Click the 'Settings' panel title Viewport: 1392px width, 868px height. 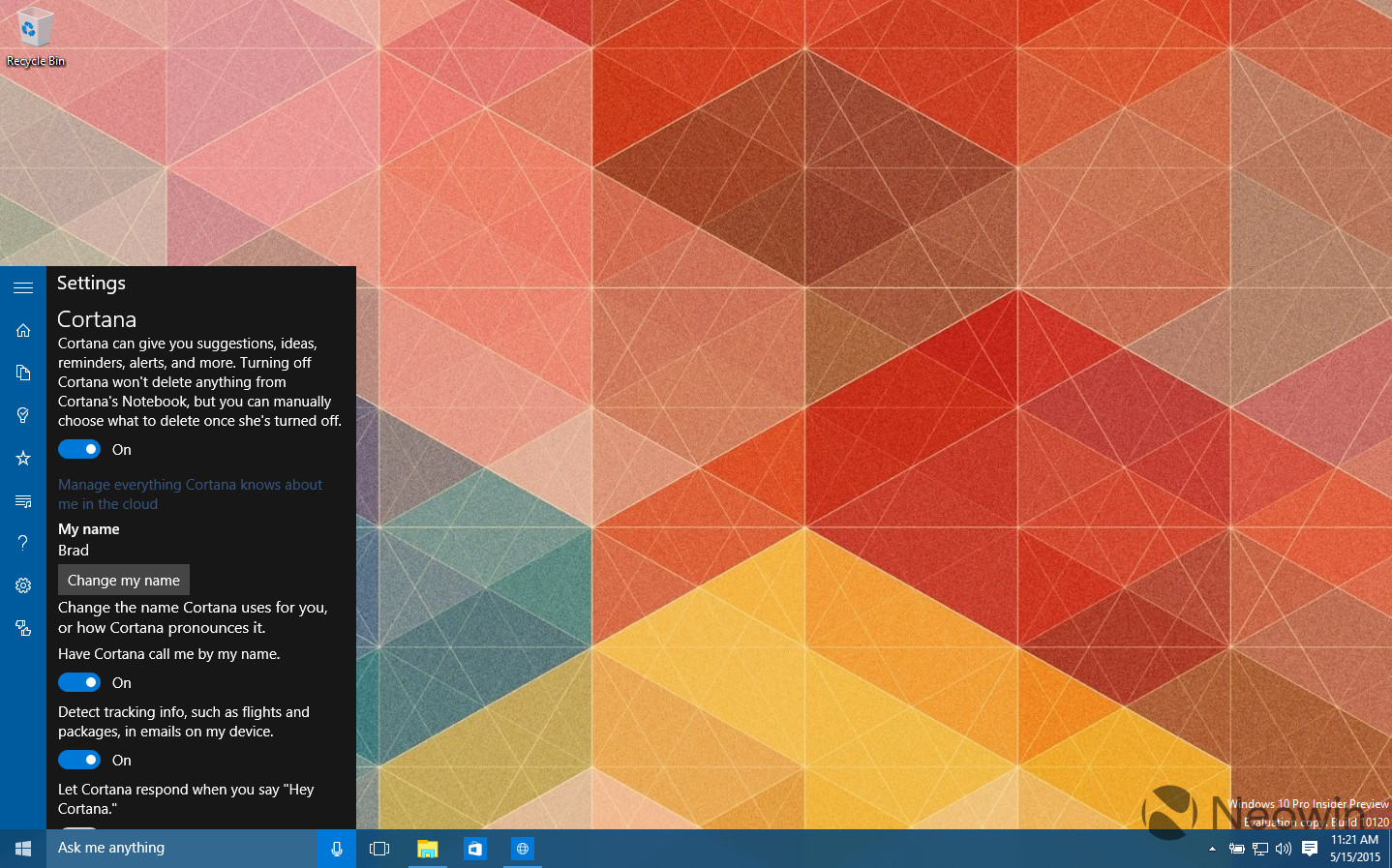click(x=91, y=283)
